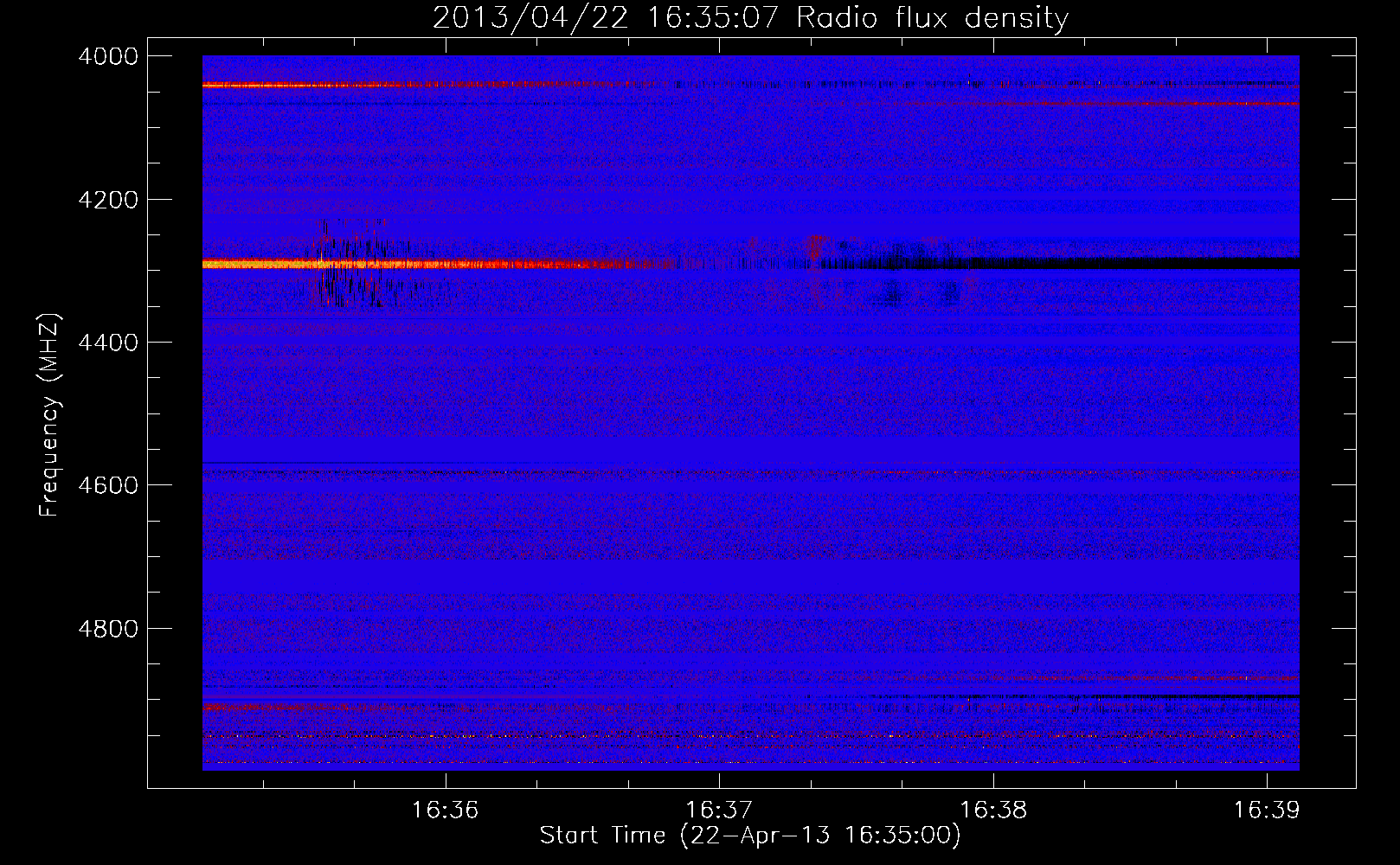This screenshot has height=865, width=1400.
Task: Click the 4800 frequency tick label
Action: click(108, 629)
